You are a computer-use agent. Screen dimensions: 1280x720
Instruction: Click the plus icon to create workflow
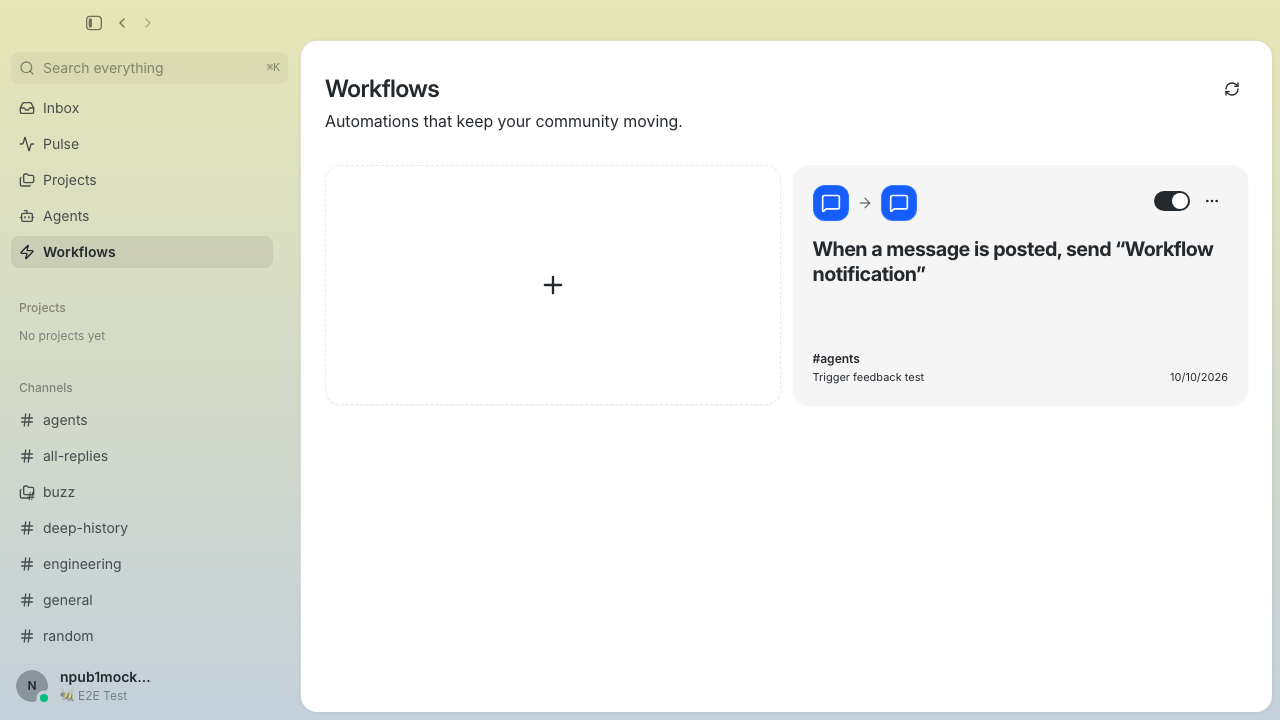point(553,285)
